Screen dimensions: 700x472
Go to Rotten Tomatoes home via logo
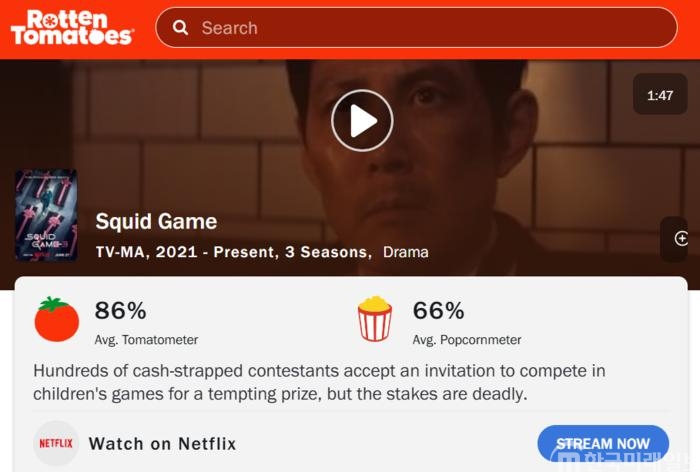71,28
